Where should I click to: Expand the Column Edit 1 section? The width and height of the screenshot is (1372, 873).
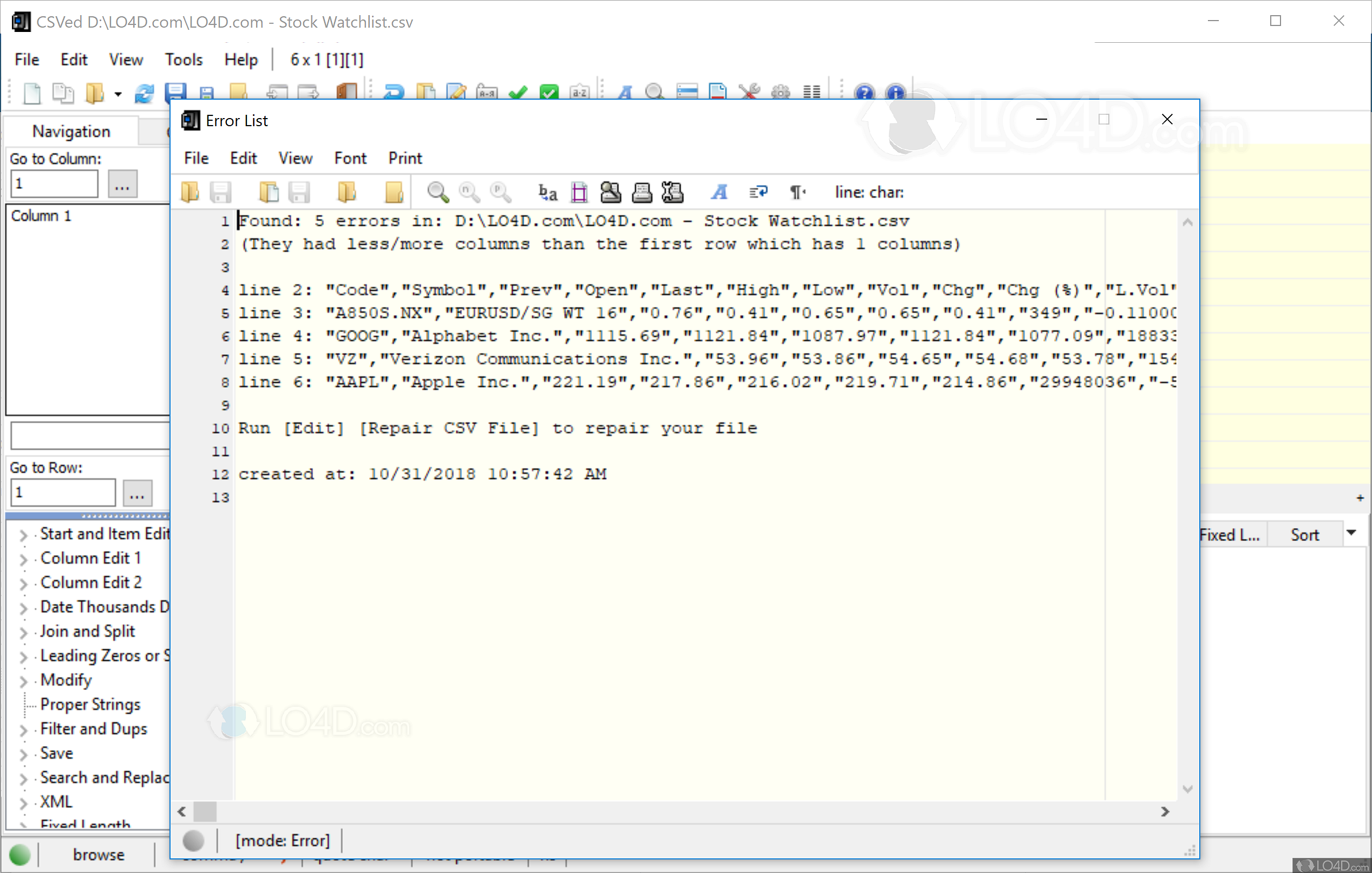click(x=23, y=558)
